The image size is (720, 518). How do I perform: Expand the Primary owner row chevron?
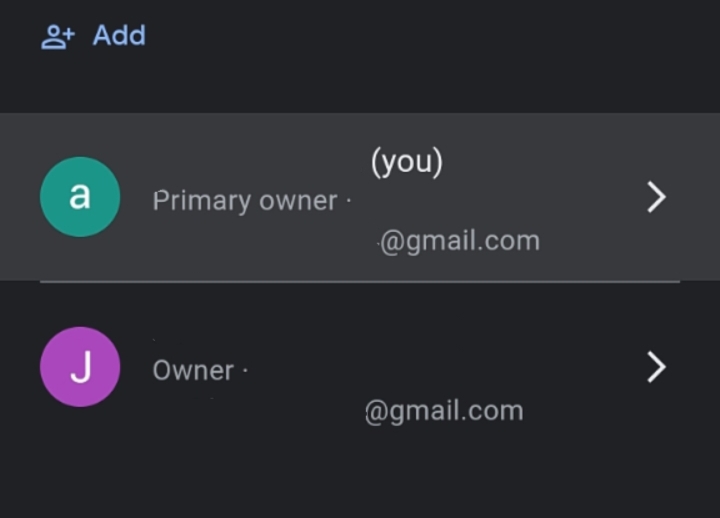point(657,197)
